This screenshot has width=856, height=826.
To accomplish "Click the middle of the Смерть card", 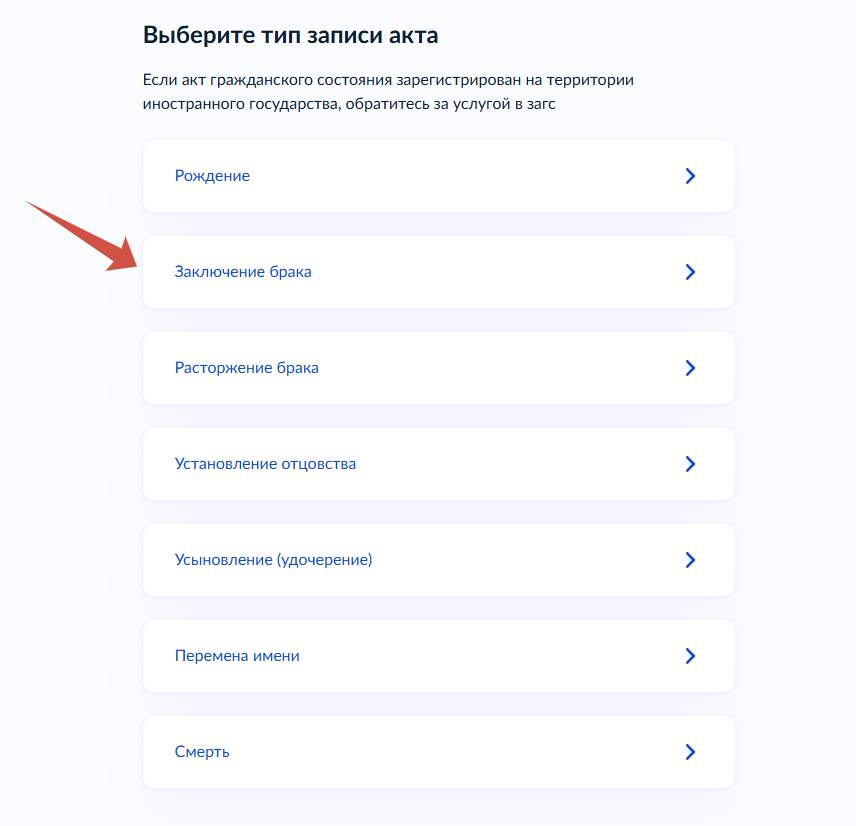I will (x=439, y=752).
